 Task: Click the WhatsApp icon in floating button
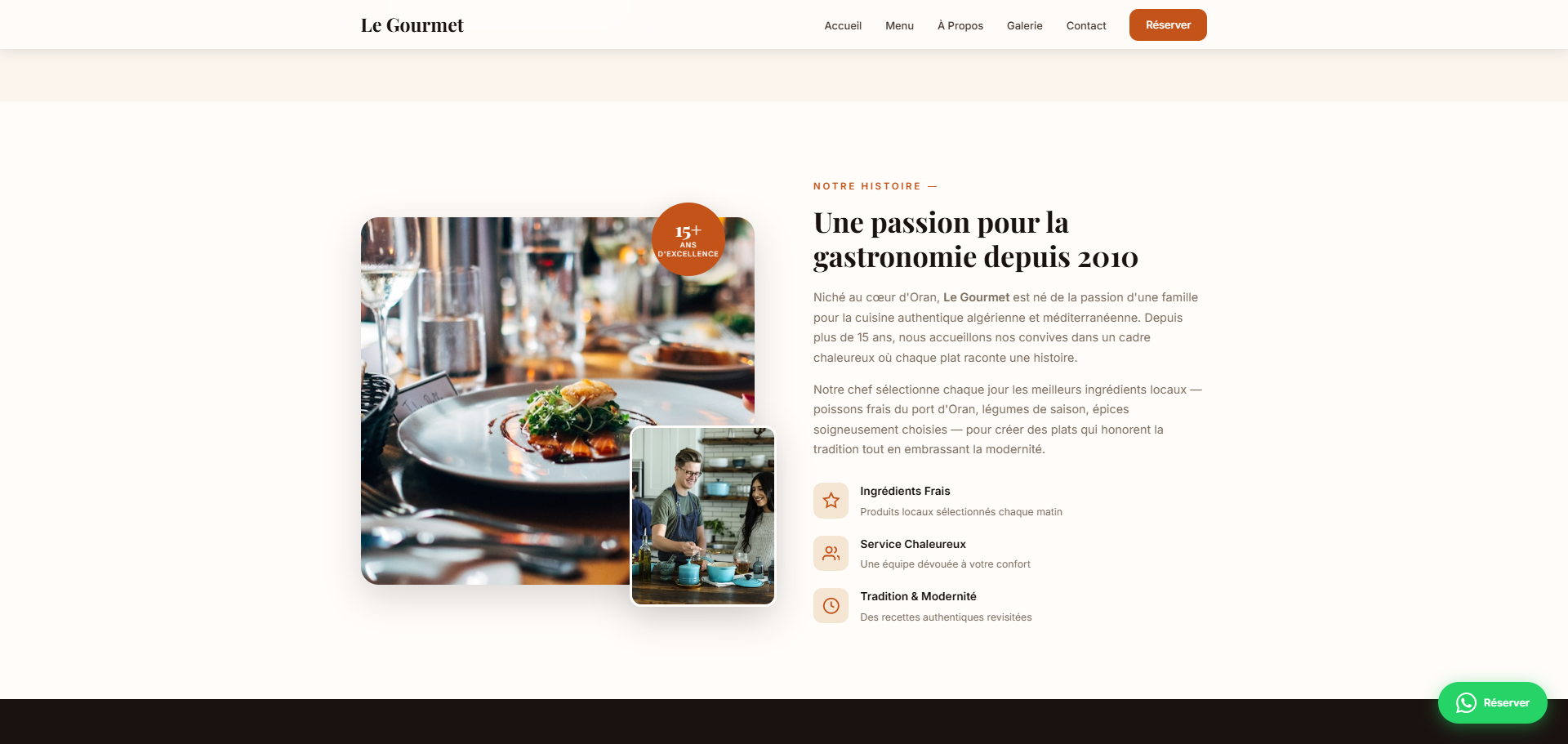[1466, 702]
